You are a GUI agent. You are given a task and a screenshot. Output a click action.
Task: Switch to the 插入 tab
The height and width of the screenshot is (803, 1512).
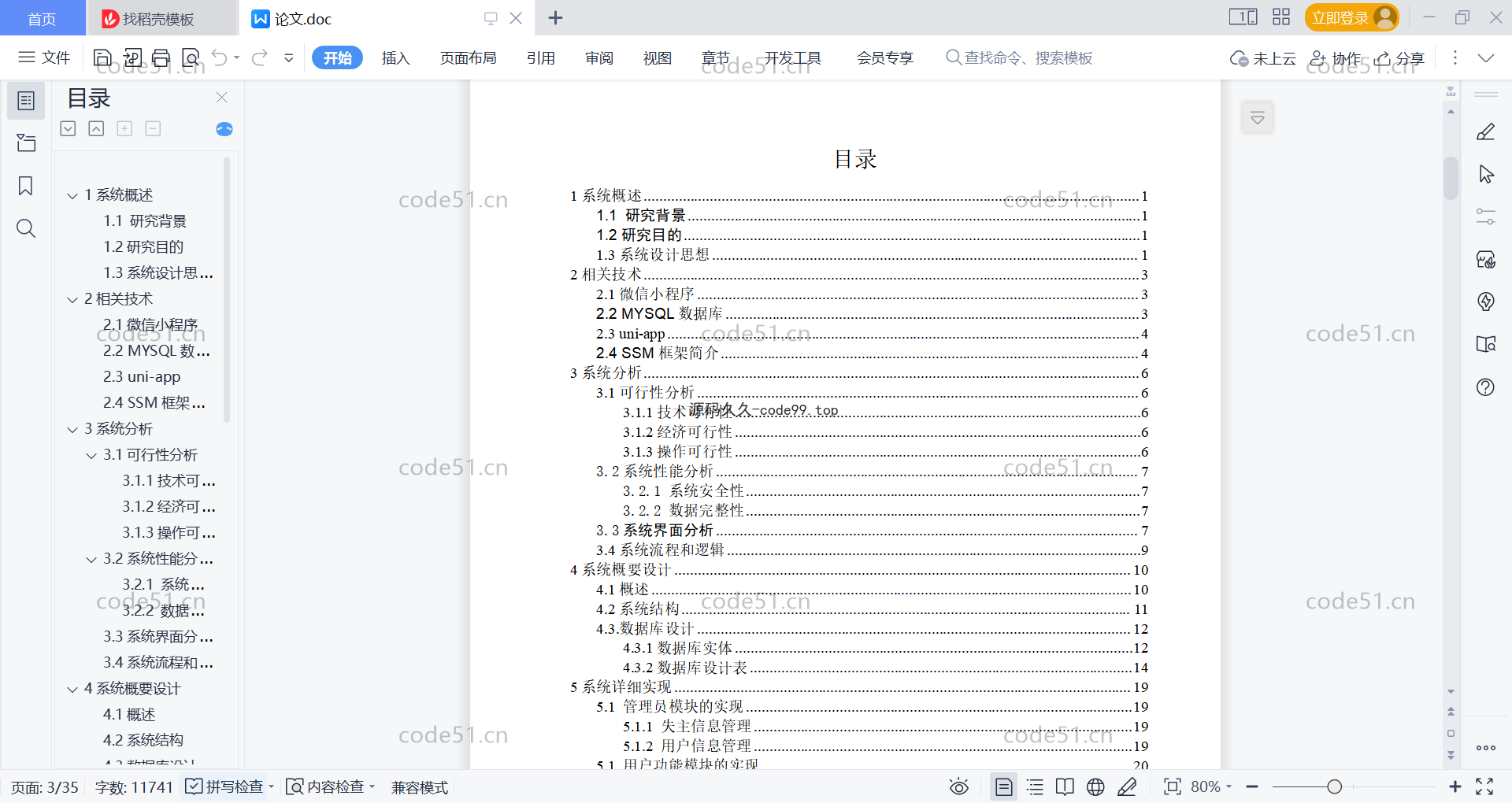pyautogui.click(x=395, y=57)
